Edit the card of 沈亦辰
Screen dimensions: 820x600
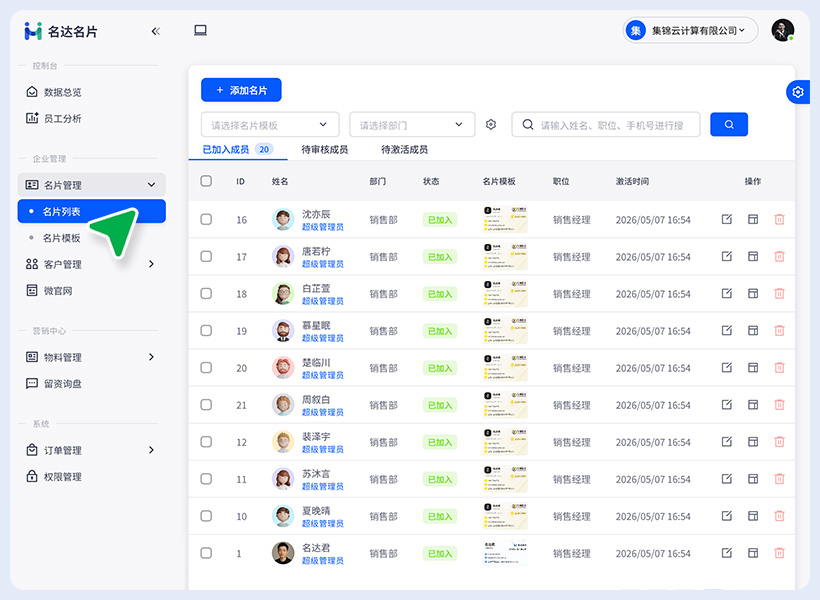(x=726, y=219)
